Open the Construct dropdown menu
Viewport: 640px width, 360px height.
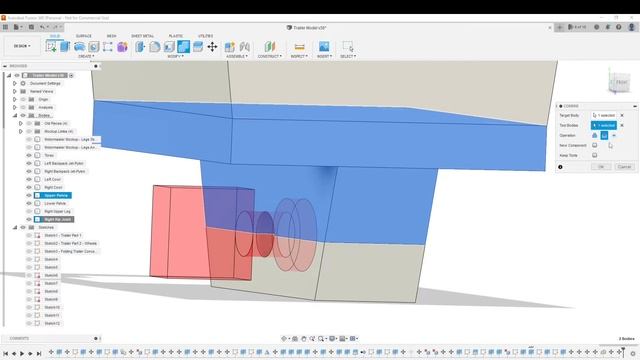[269, 56]
